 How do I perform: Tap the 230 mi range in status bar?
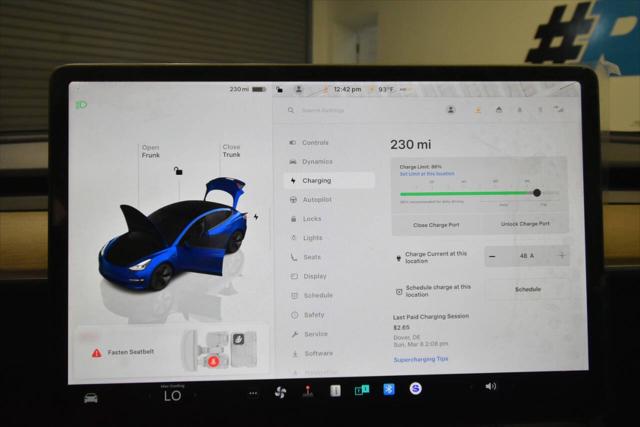coord(239,89)
